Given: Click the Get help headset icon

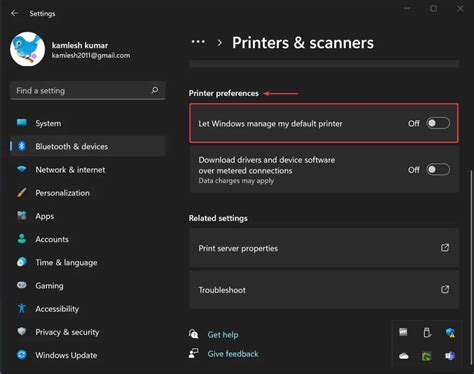Looking at the screenshot, I should pos(194,334).
